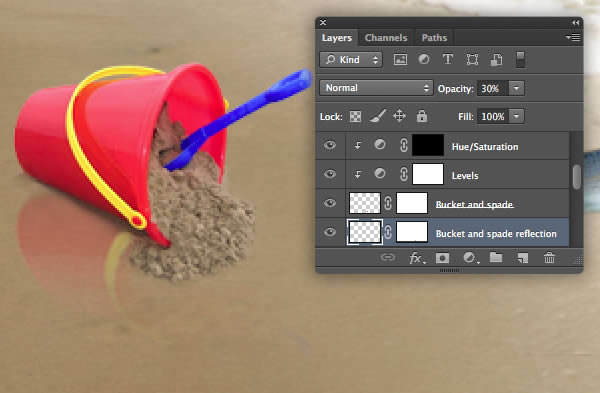Viewport: 600px width, 393px height.
Task: Open the Layers panel options menu
Action: click(573, 37)
